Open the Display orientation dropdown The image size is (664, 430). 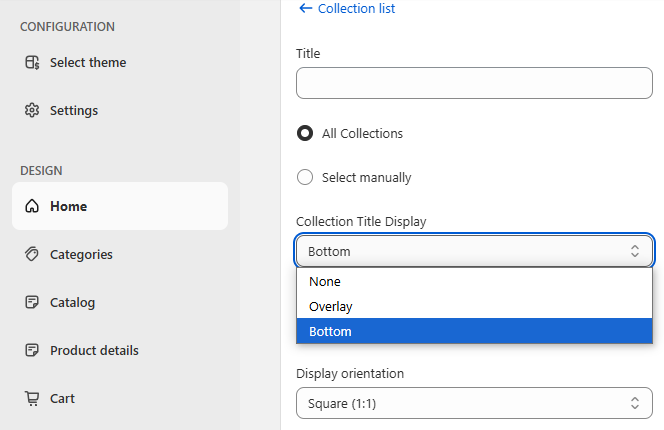pos(474,403)
